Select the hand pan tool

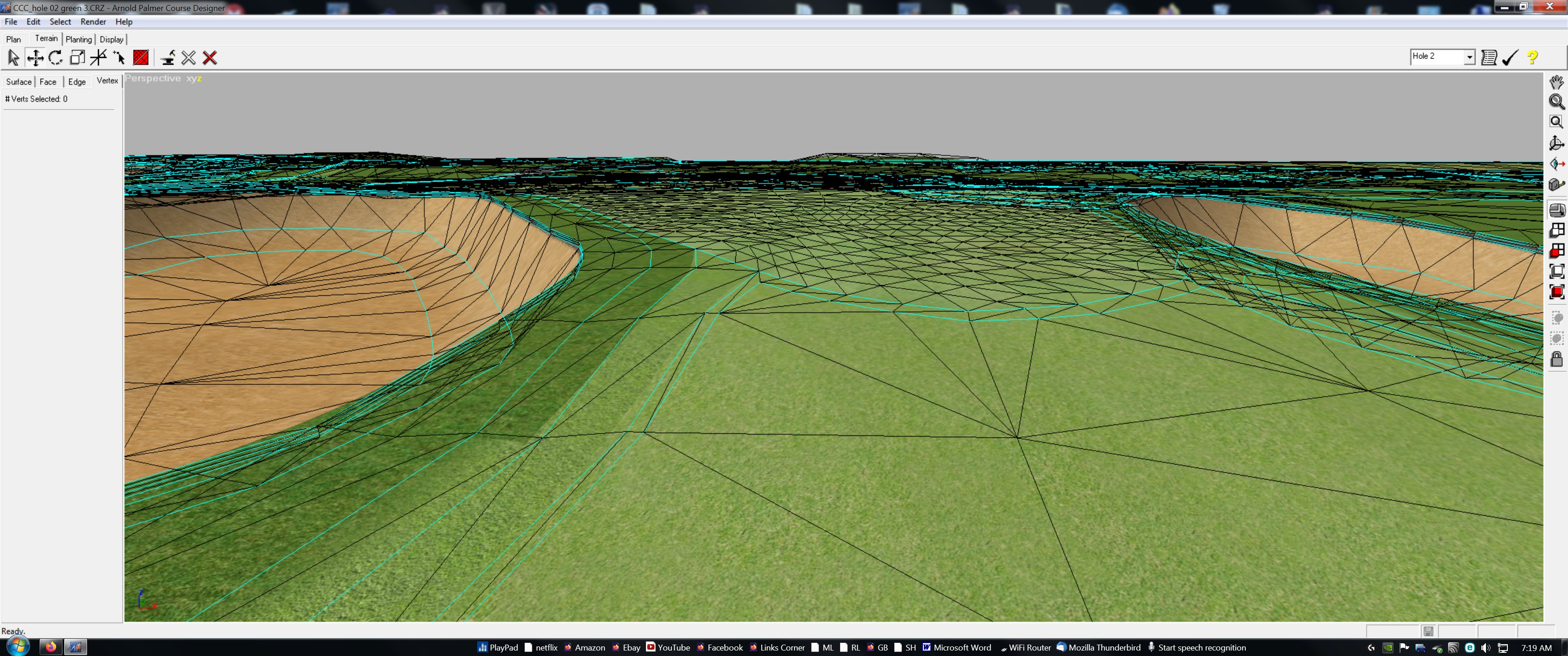pos(1557,82)
